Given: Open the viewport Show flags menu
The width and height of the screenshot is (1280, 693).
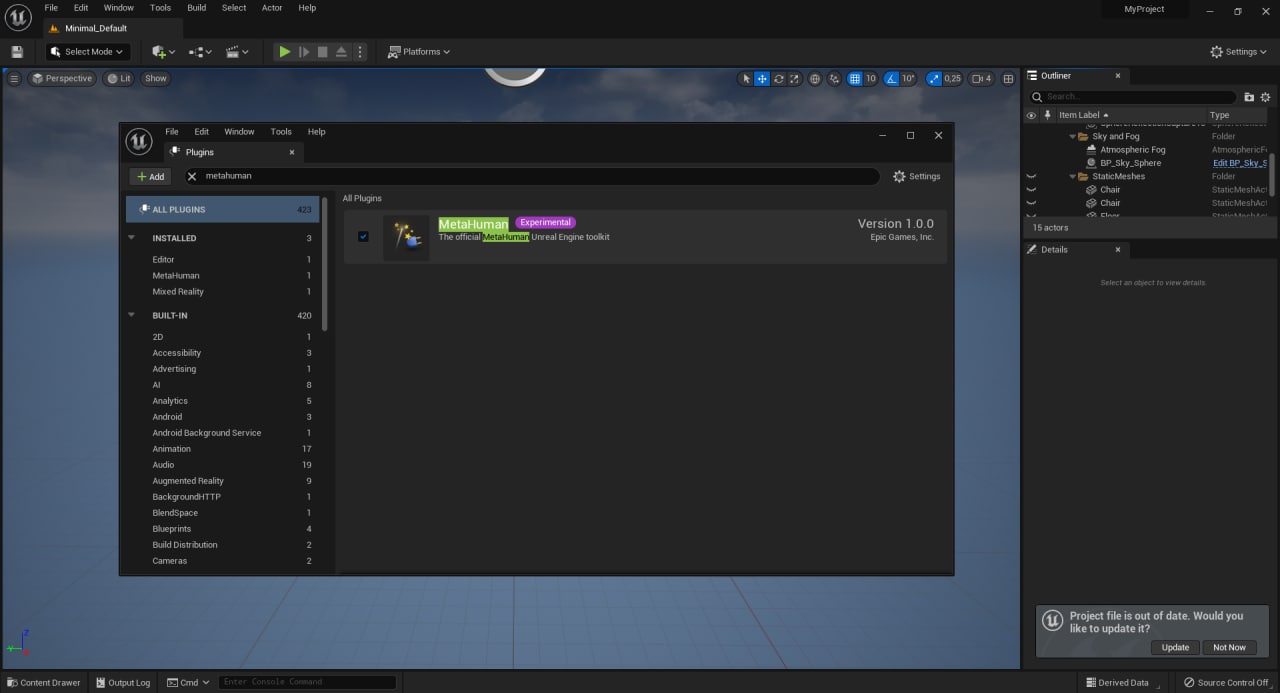Looking at the screenshot, I should coord(156,78).
